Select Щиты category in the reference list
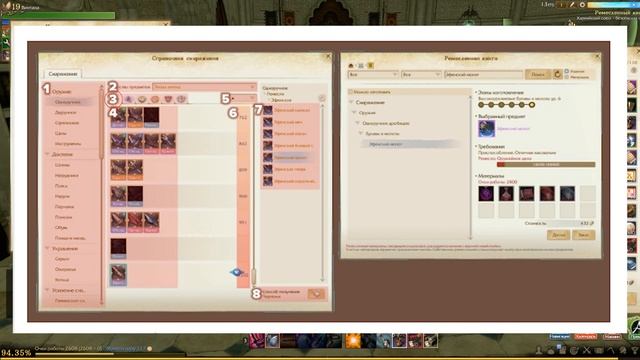The height and width of the screenshot is (360, 640). click(x=61, y=133)
